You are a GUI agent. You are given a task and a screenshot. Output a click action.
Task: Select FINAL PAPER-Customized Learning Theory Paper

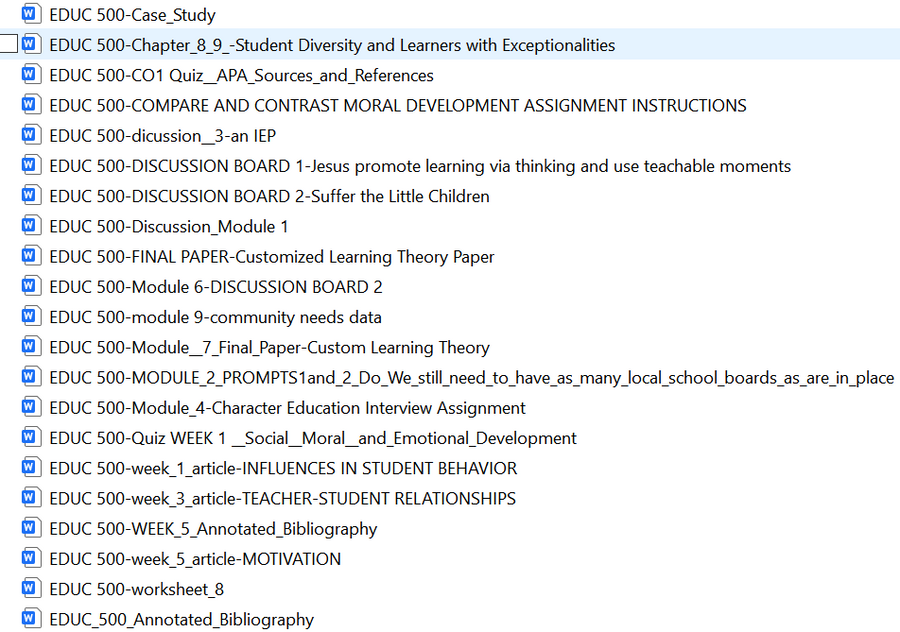point(271,257)
